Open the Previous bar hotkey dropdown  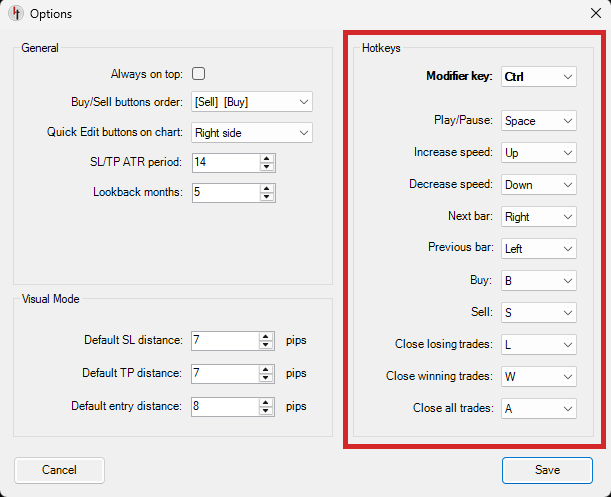pos(539,249)
